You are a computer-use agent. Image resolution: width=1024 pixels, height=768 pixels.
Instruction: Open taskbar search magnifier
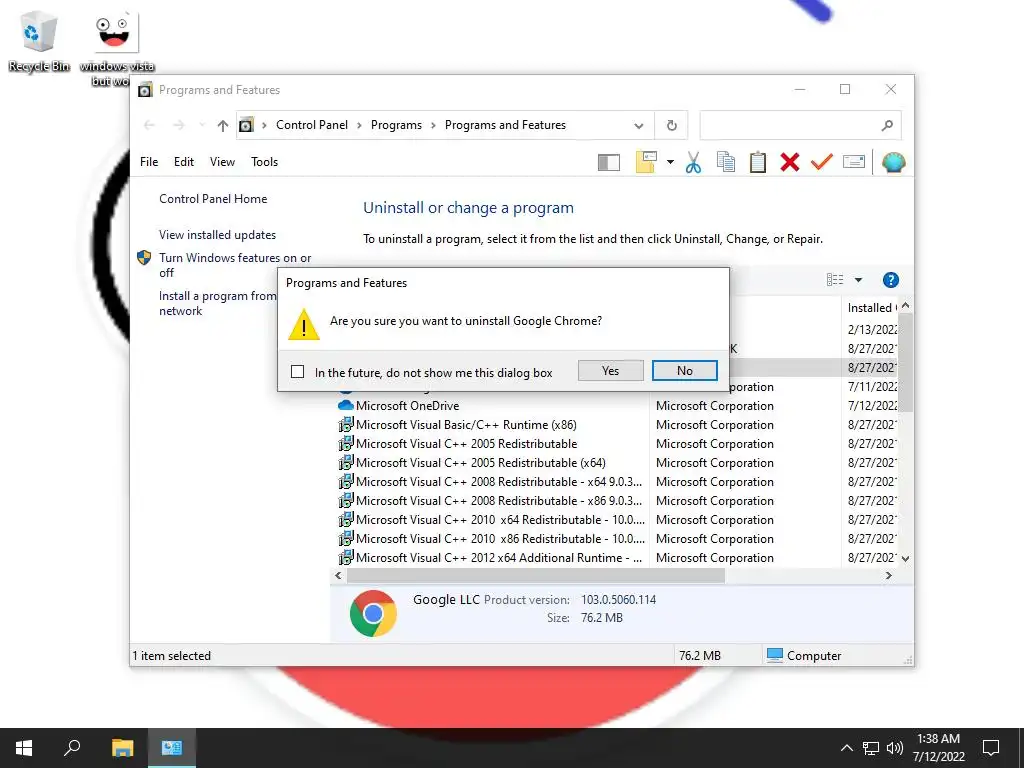pyautogui.click(x=72, y=748)
